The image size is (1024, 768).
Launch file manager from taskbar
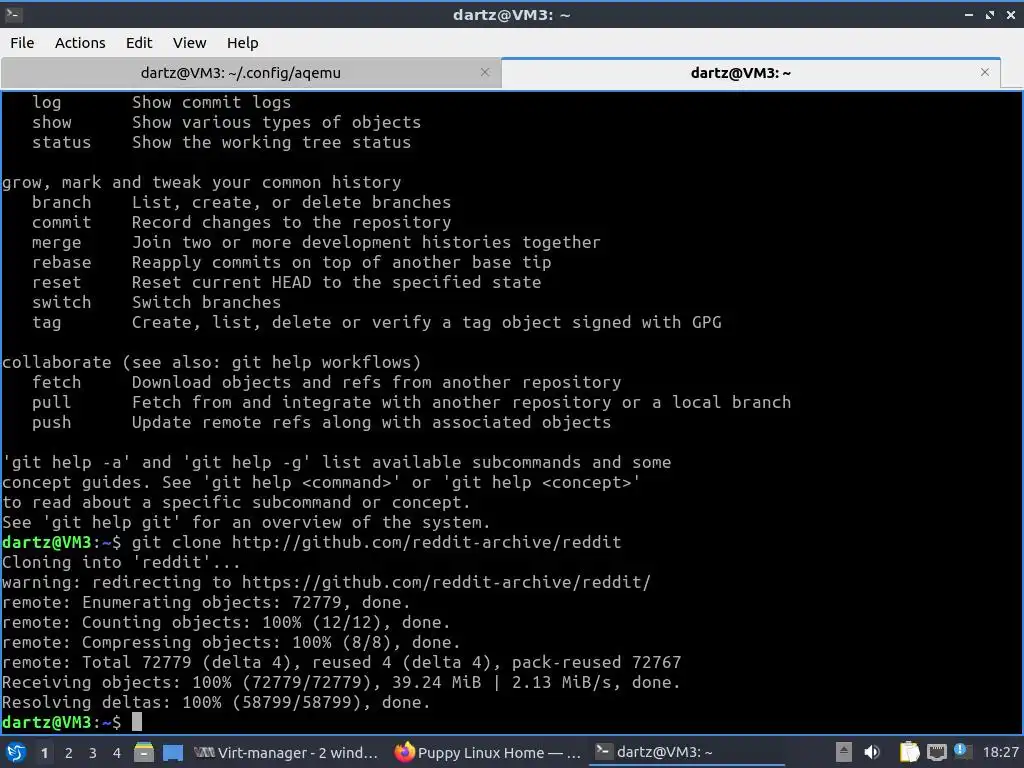point(144,752)
